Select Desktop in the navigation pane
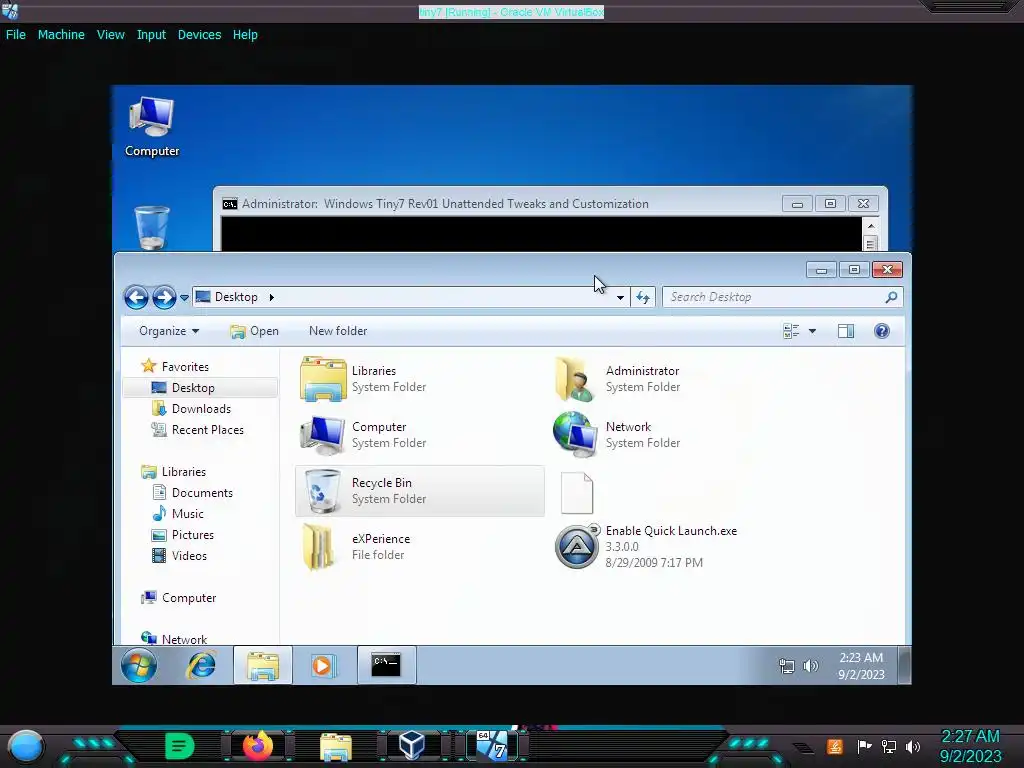The width and height of the screenshot is (1024, 768). click(200, 388)
